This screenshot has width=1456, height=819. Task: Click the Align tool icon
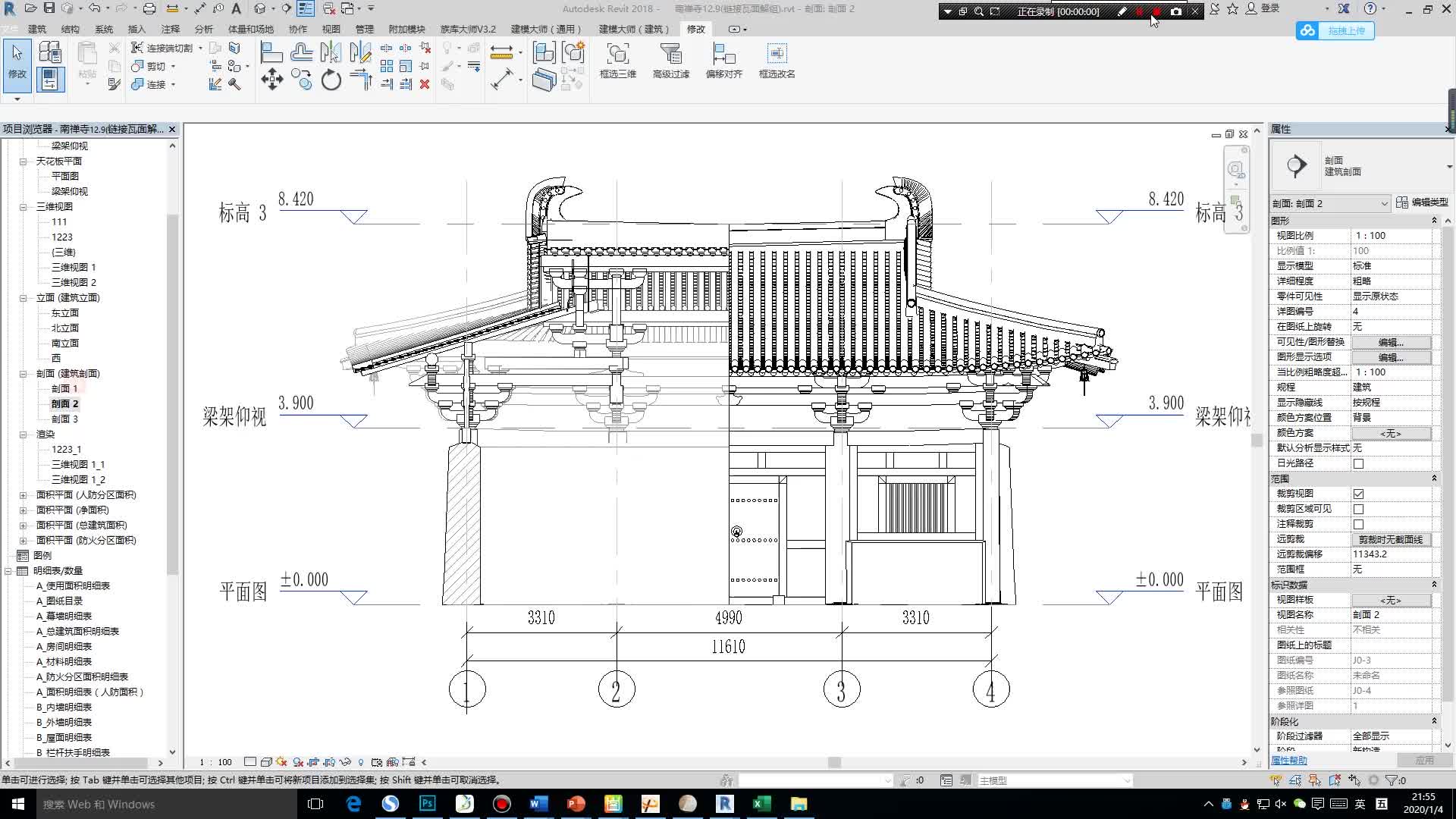point(271,52)
